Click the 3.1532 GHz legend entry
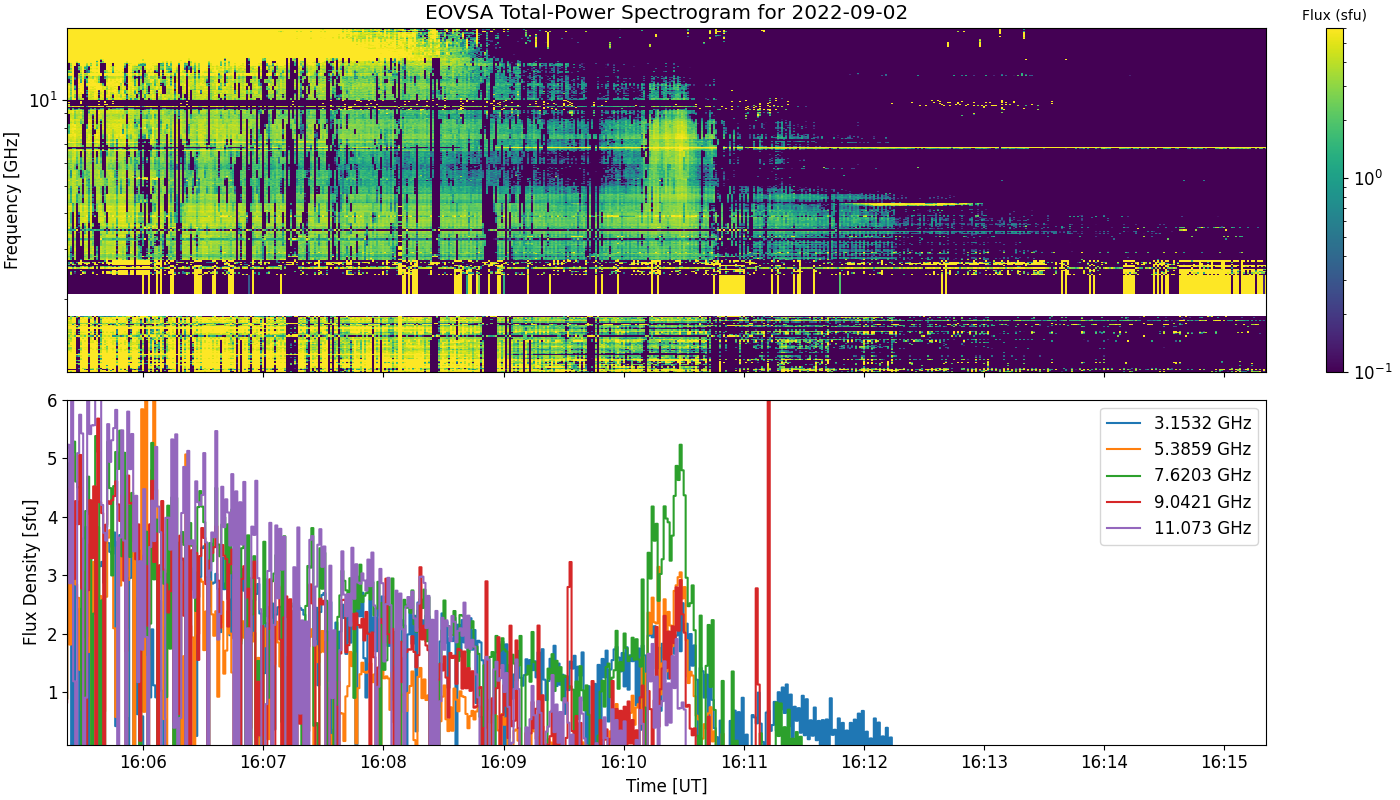 [1179, 423]
